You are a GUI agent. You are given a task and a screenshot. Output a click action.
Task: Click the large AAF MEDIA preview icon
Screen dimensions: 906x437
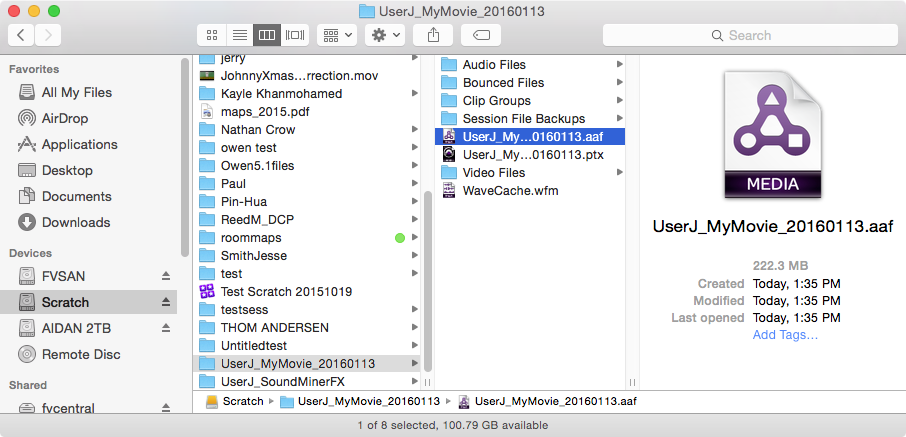(x=773, y=135)
